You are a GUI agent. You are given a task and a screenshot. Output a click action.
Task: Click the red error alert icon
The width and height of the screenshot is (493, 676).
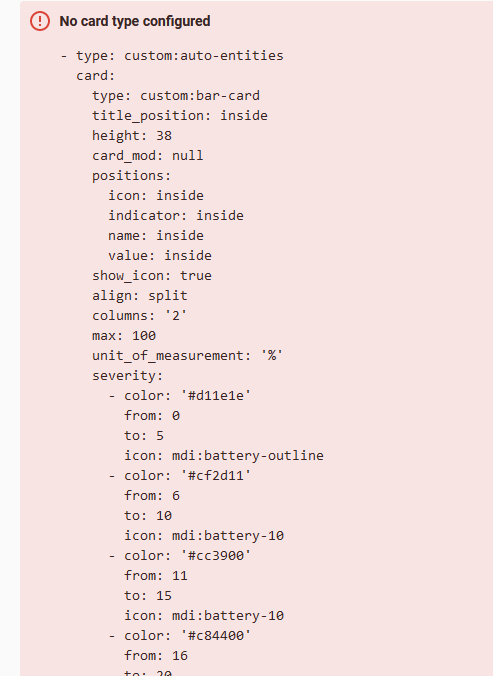40,21
